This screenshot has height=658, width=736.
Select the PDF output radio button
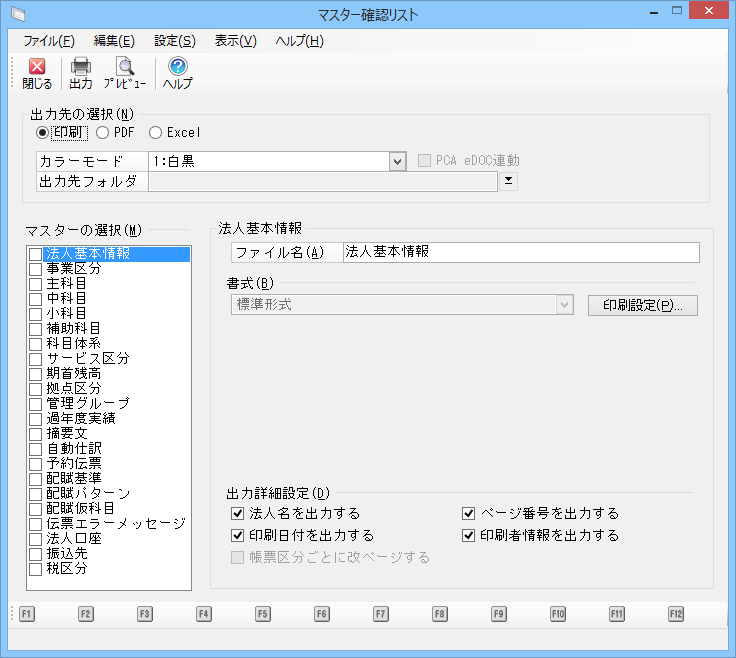pyautogui.click(x=103, y=132)
